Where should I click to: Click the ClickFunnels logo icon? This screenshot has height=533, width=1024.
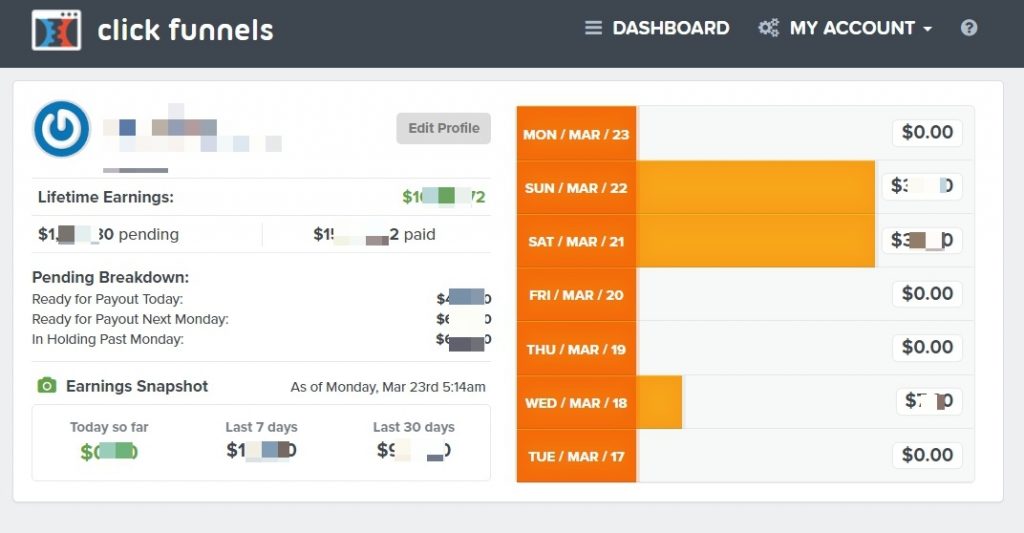56,30
